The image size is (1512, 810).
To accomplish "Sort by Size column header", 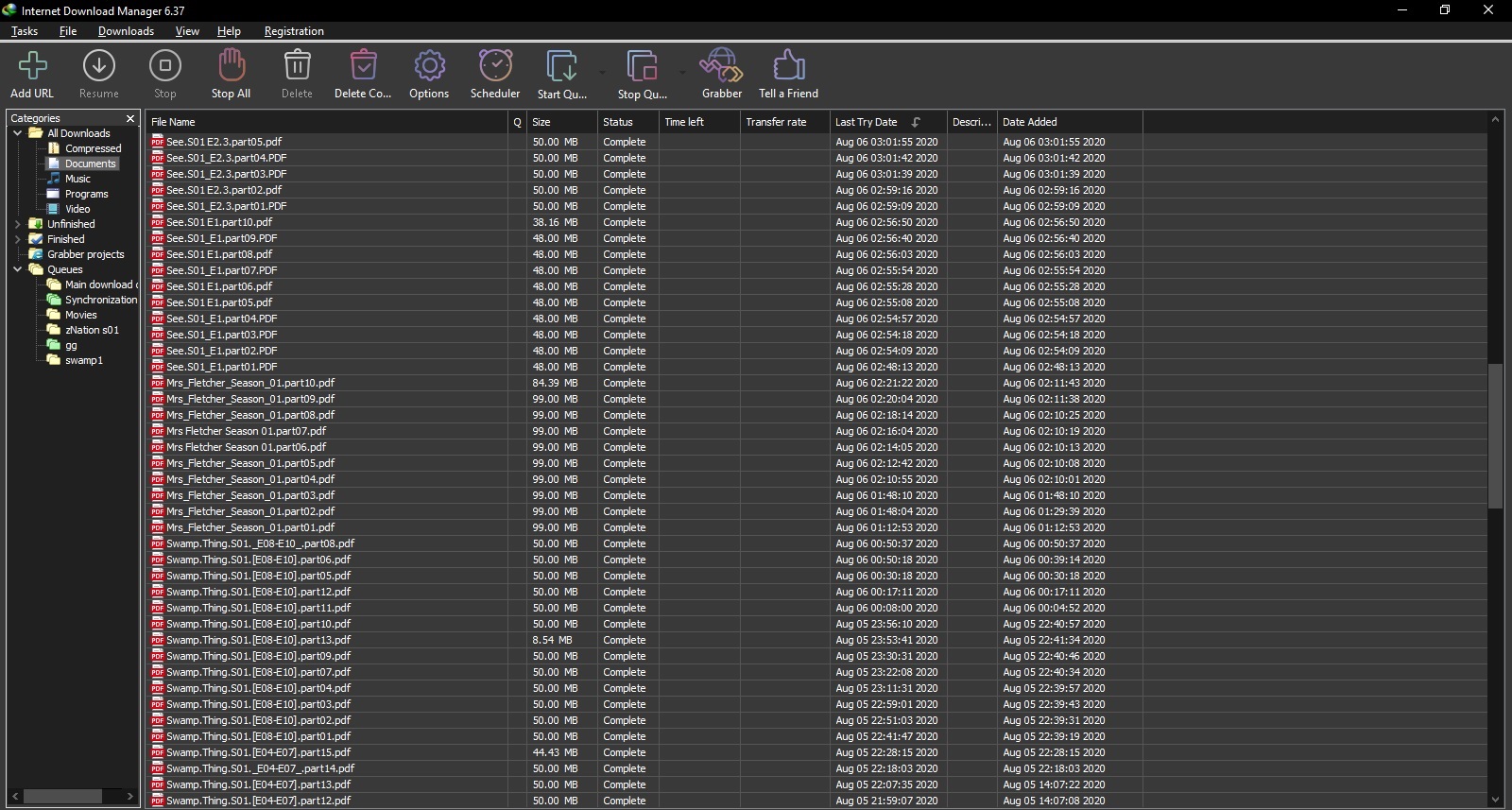I will click(x=561, y=122).
